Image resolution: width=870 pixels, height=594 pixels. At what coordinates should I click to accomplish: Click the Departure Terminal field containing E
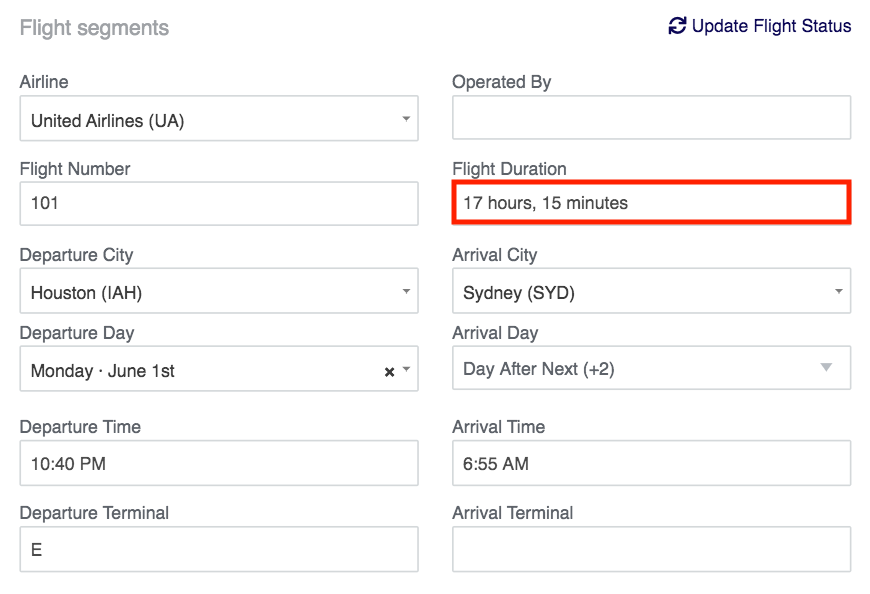[x=219, y=549]
